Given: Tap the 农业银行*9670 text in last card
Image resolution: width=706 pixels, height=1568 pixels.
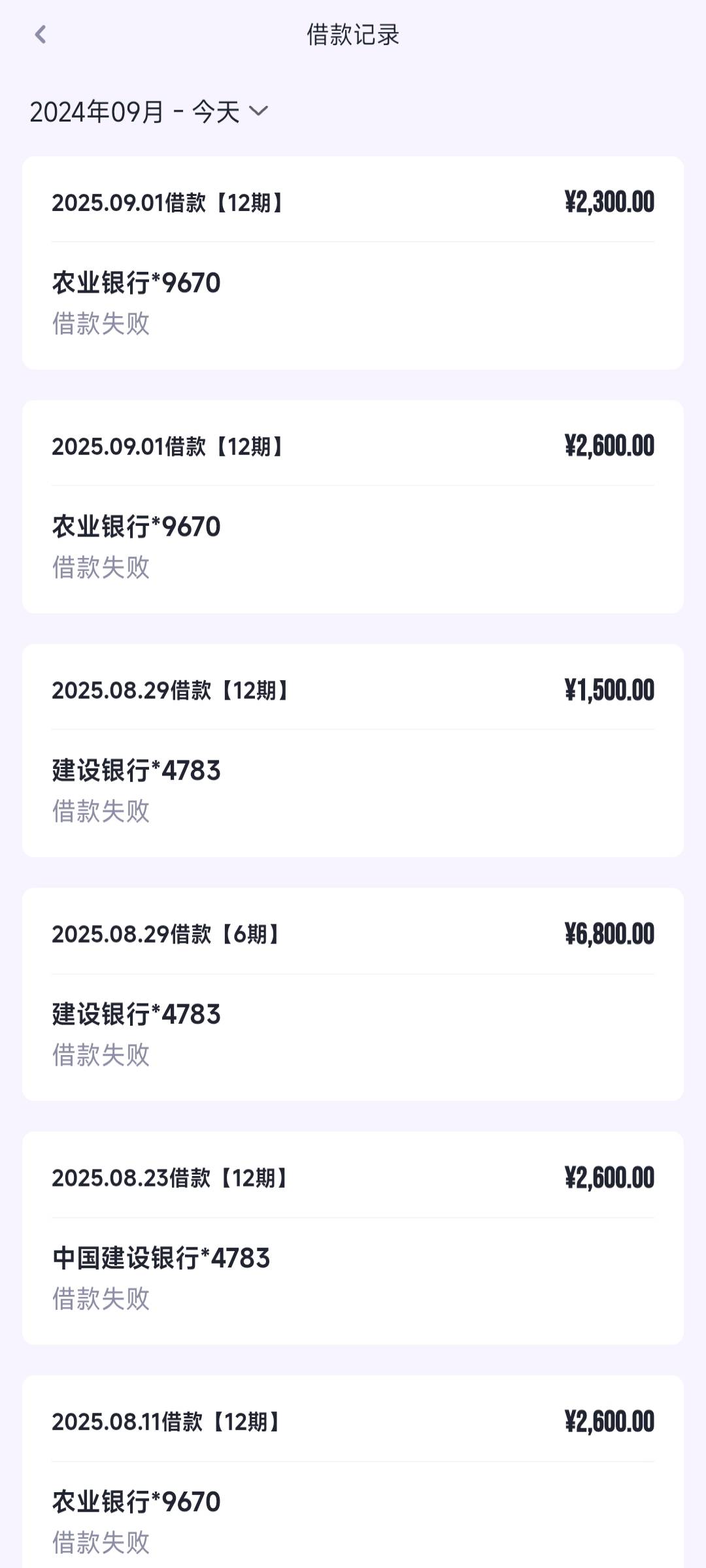Looking at the screenshot, I should pos(137,1501).
